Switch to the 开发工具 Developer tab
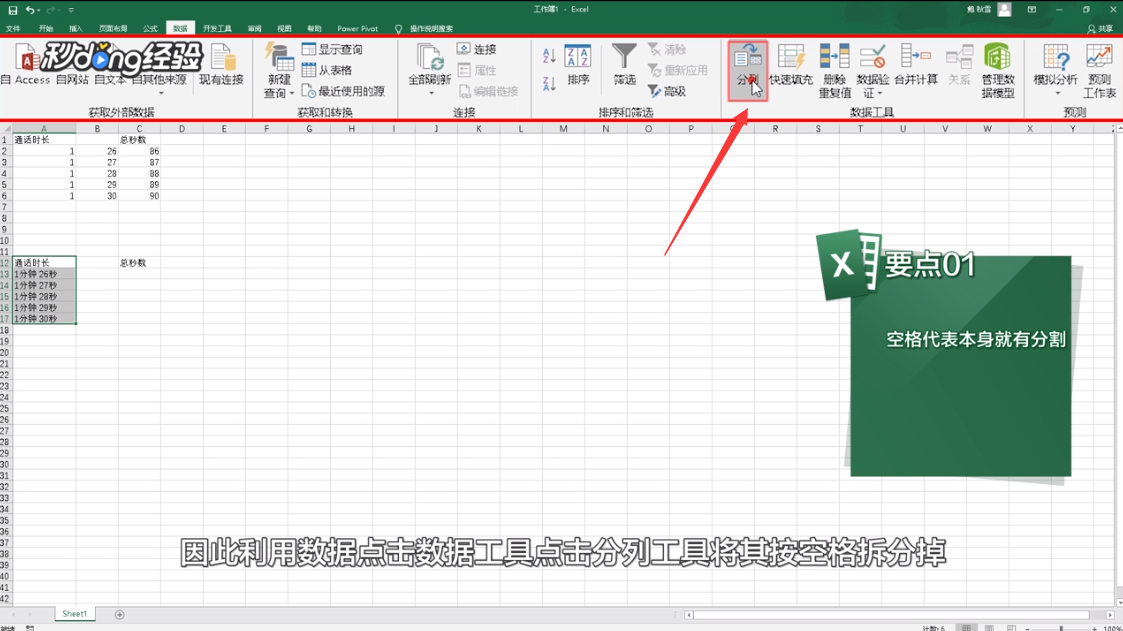This screenshot has width=1123, height=631. point(217,29)
